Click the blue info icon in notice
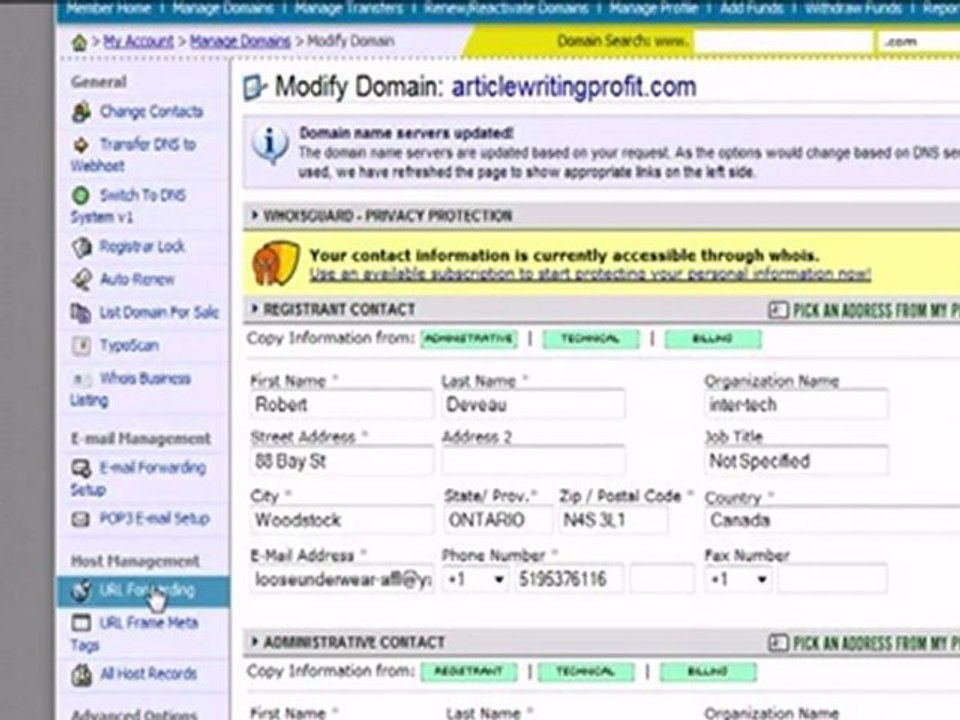 tap(270, 146)
